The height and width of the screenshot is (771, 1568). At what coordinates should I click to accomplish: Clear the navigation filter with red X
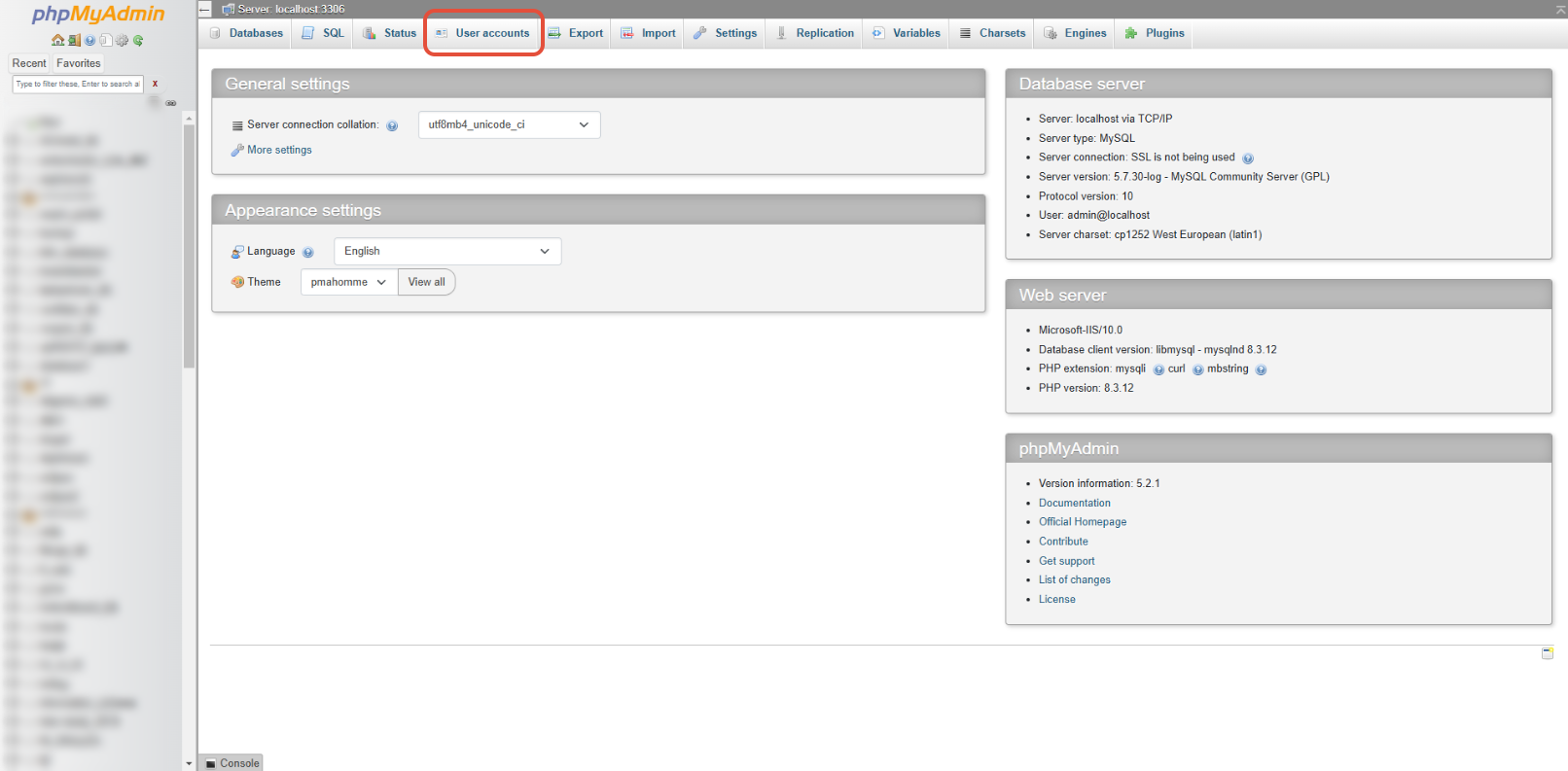155,84
